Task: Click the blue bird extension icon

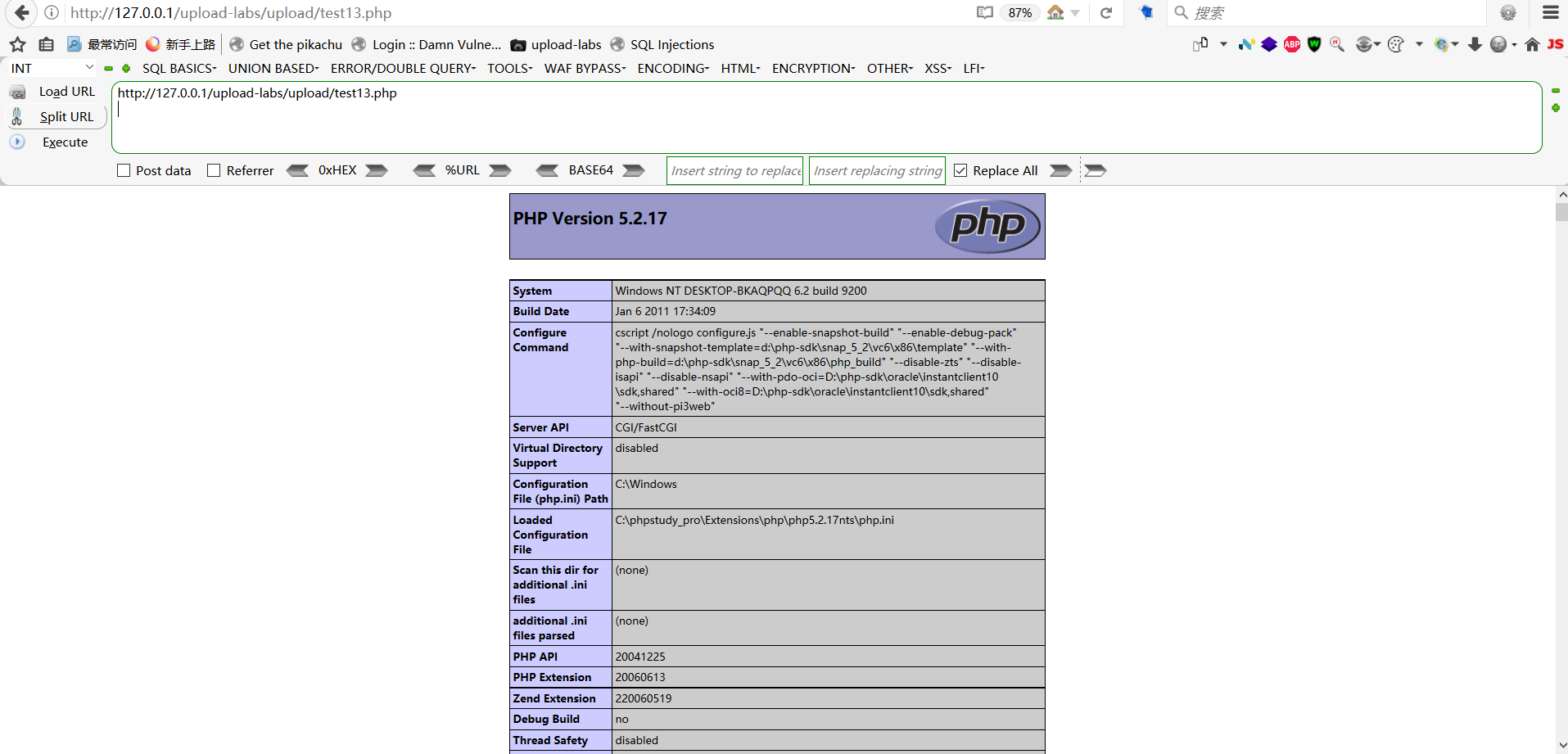Action: pos(1146,12)
